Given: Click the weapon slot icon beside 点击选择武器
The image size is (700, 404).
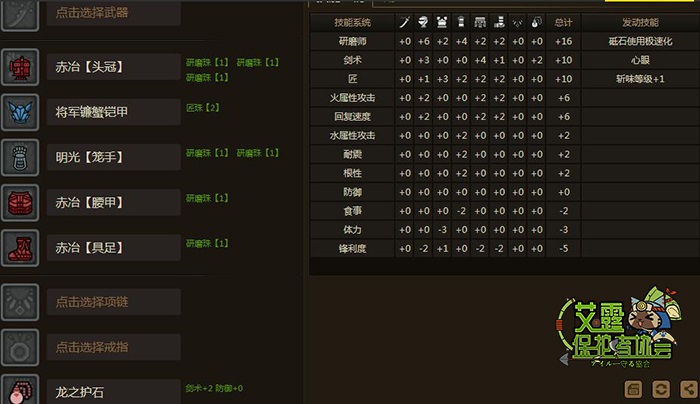Looking at the screenshot, I should [x=20, y=14].
